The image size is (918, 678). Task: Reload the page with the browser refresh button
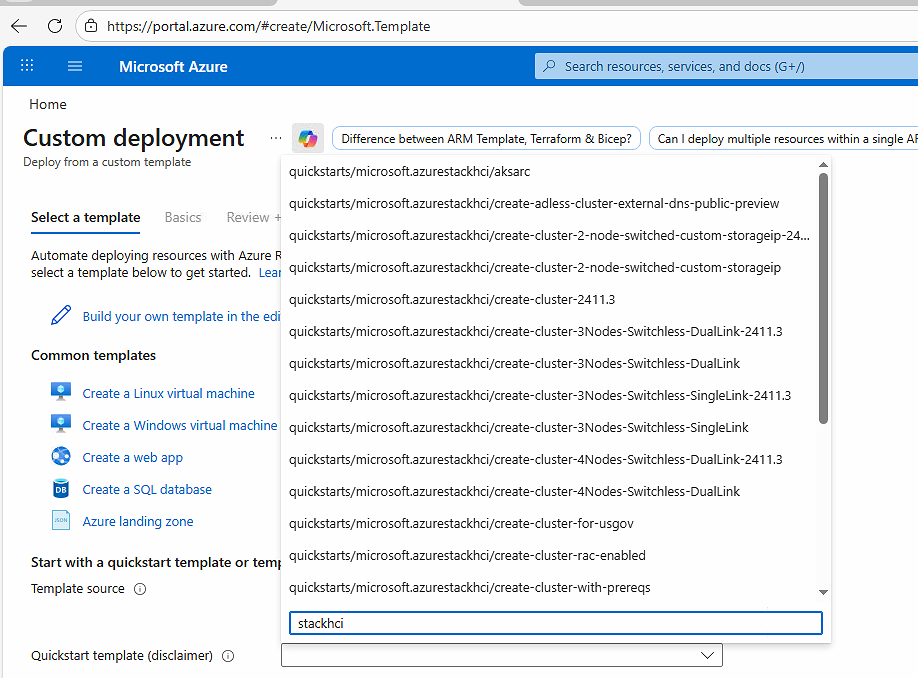coord(55,26)
